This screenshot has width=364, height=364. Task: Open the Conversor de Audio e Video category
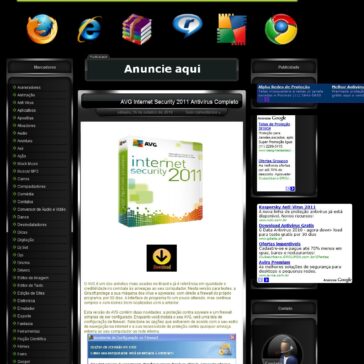42,209
